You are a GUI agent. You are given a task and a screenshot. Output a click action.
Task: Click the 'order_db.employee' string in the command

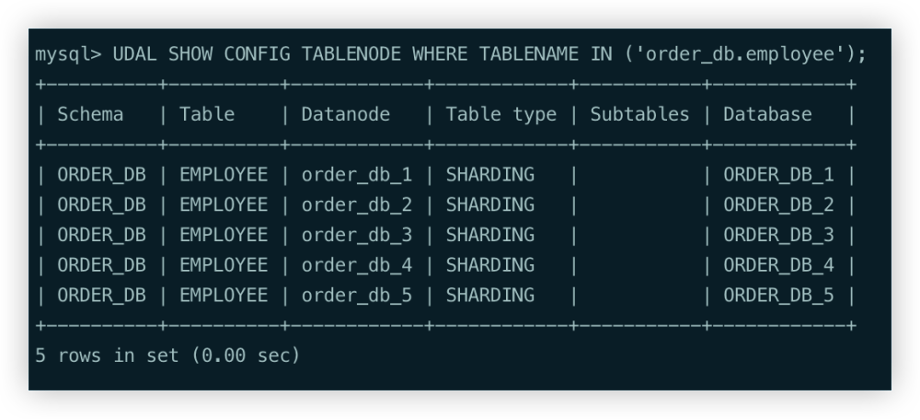pyautogui.click(x=738, y=54)
